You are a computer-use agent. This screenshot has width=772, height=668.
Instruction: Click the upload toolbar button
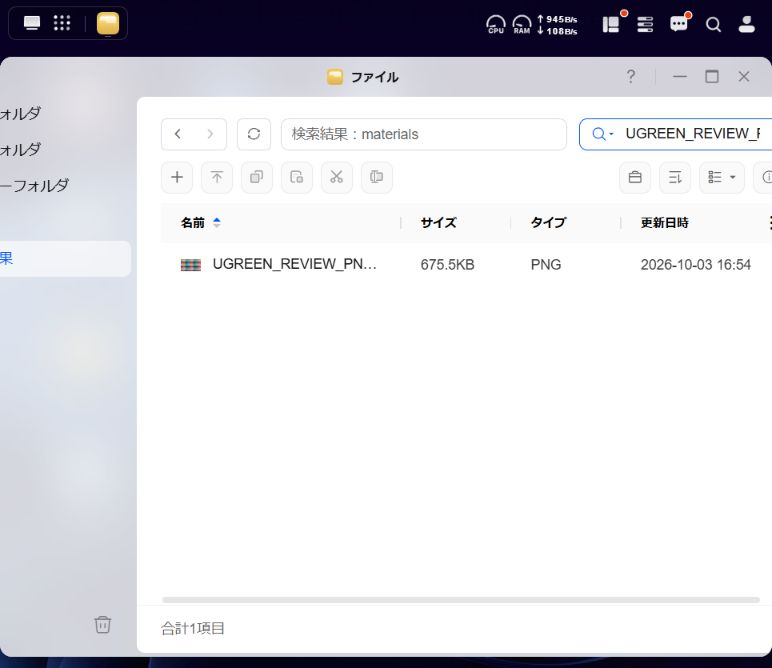click(x=217, y=177)
